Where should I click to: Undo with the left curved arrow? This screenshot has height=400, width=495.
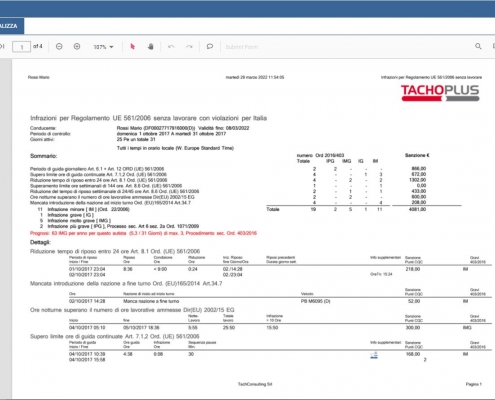click(171, 47)
